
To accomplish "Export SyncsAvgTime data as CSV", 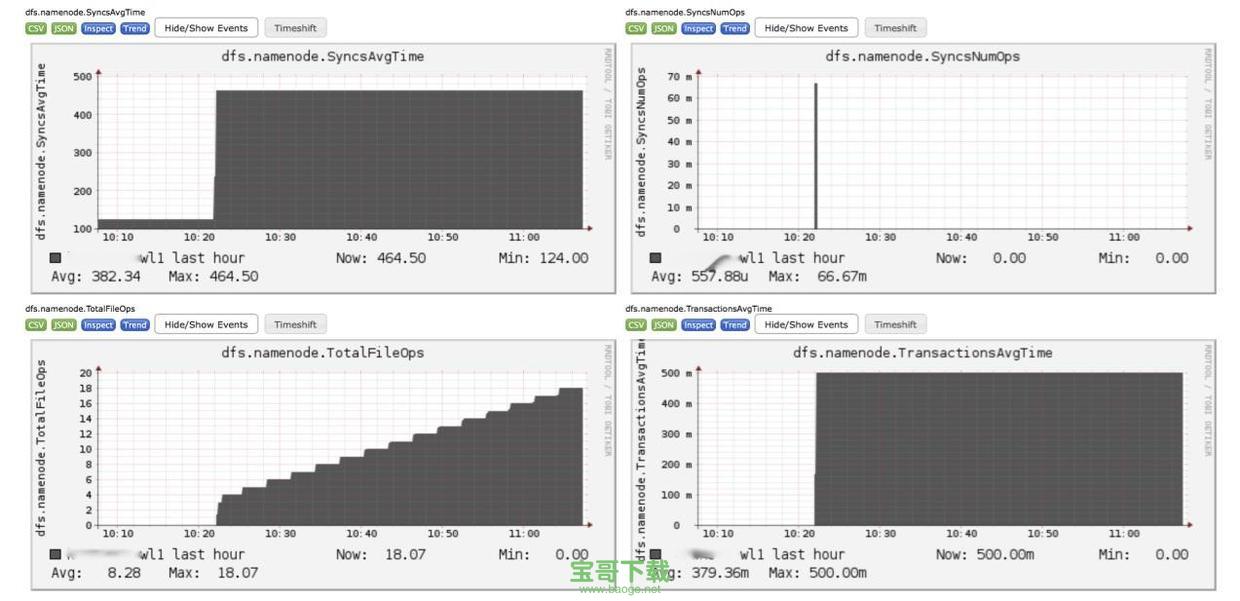I will click(x=36, y=28).
